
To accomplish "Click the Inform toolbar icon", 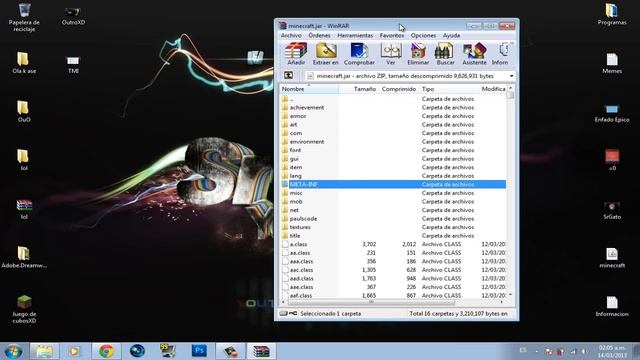I will (x=500, y=54).
